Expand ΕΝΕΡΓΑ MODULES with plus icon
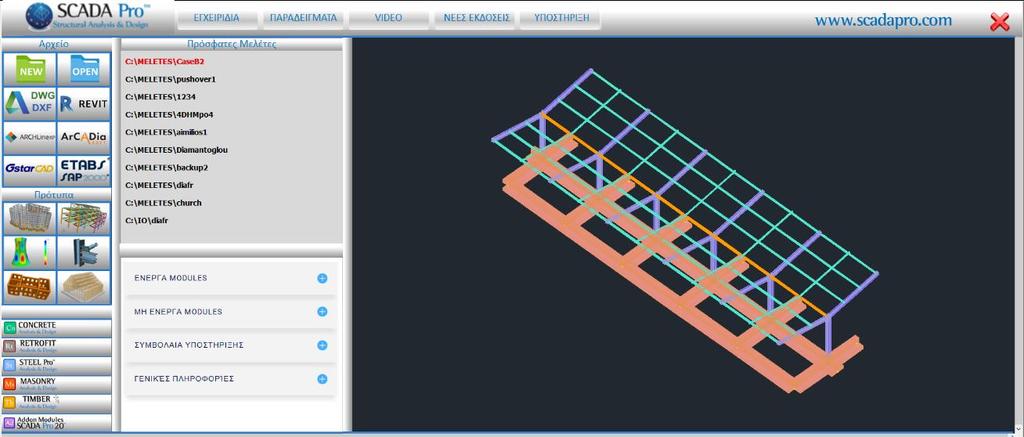The image size is (1024, 437). coord(322,278)
